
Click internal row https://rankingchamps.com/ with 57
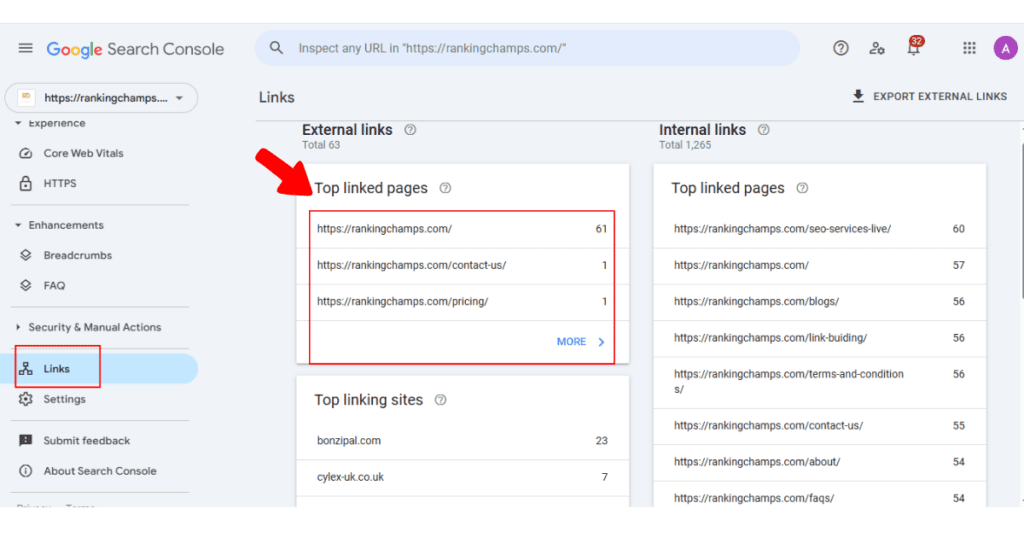coord(820,266)
